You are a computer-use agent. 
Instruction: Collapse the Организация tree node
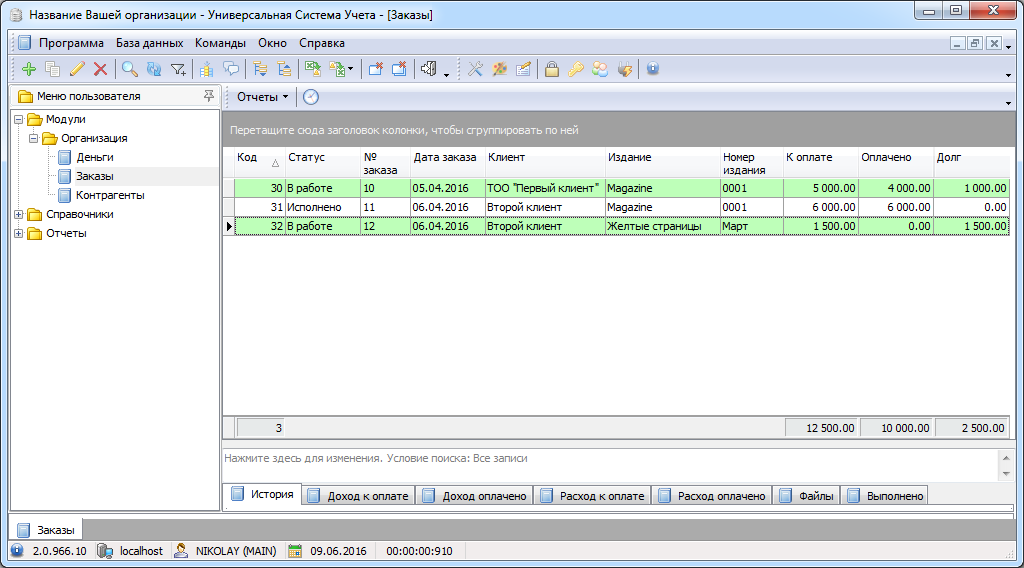tap(33, 138)
